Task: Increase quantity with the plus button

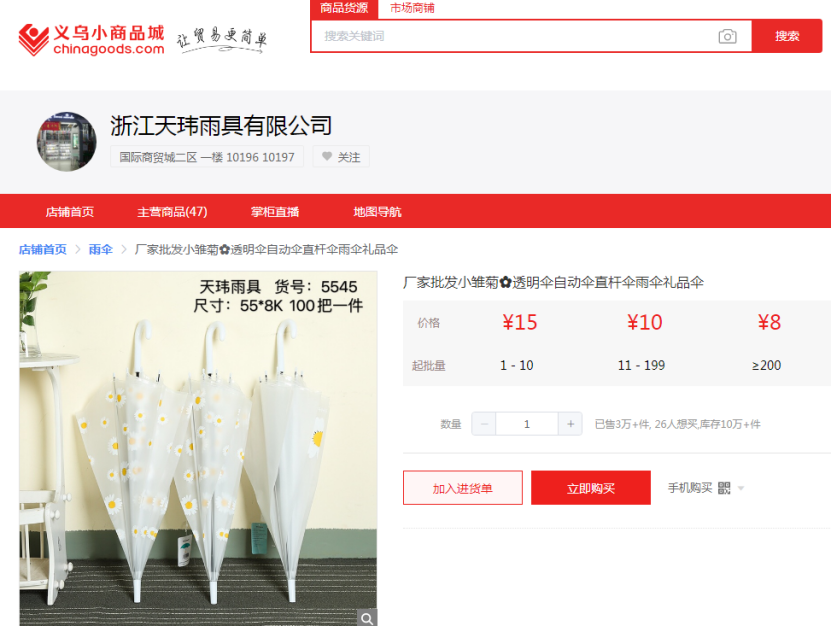Action: pyautogui.click(x=570, y=424)
